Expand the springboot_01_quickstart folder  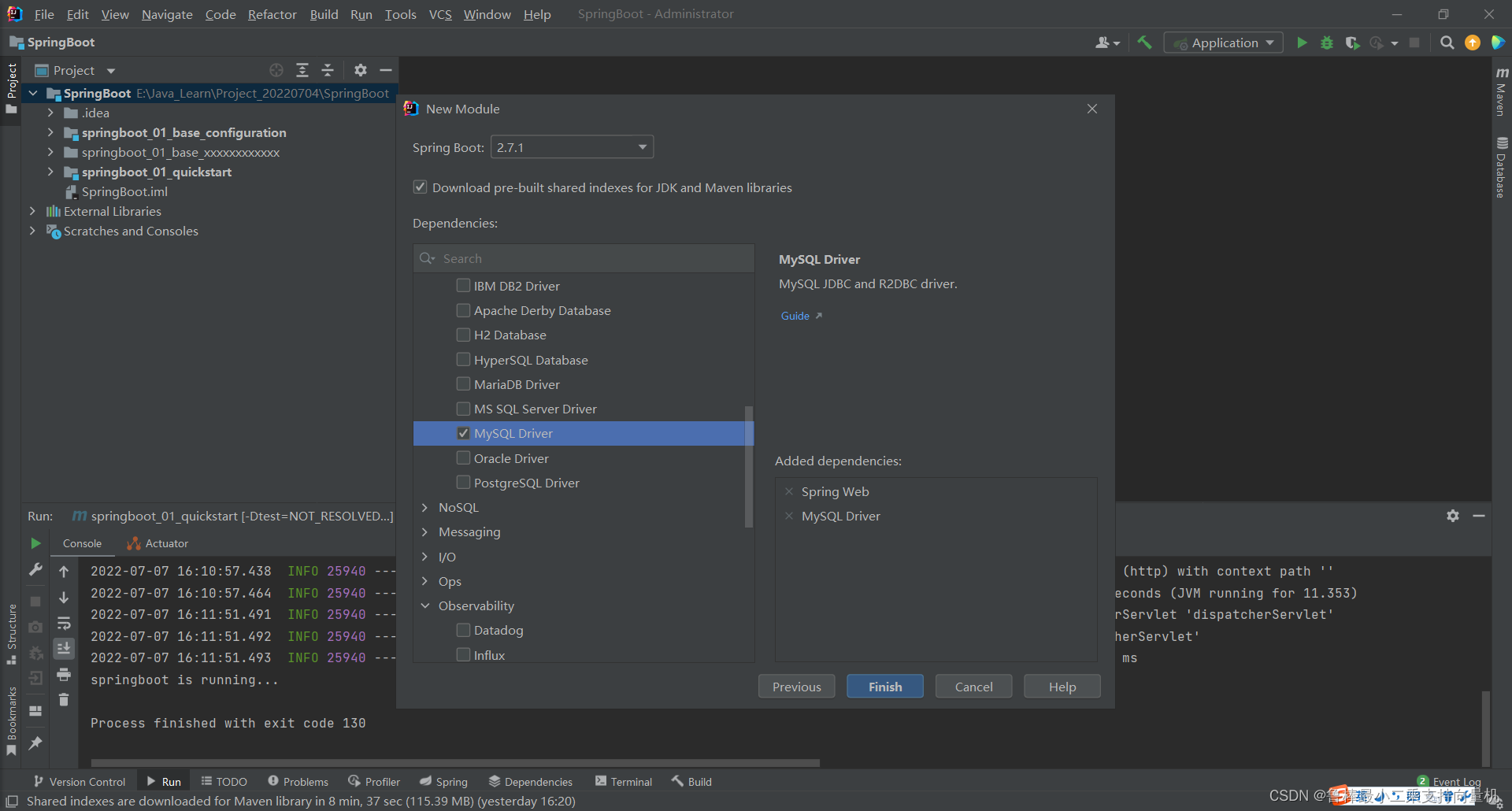pos(50,172)
